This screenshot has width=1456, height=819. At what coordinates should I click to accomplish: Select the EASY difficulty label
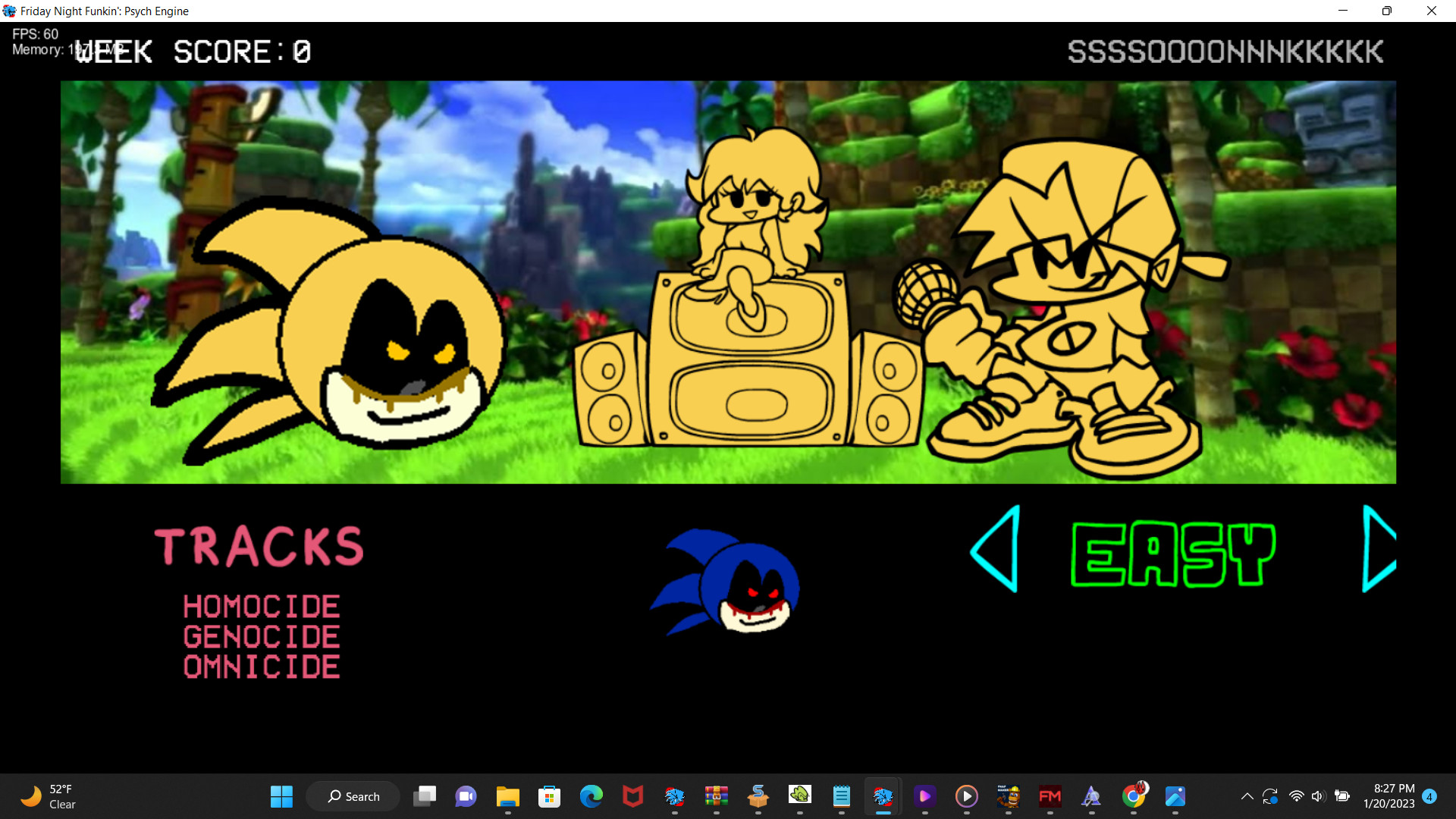coord(1173,554)
